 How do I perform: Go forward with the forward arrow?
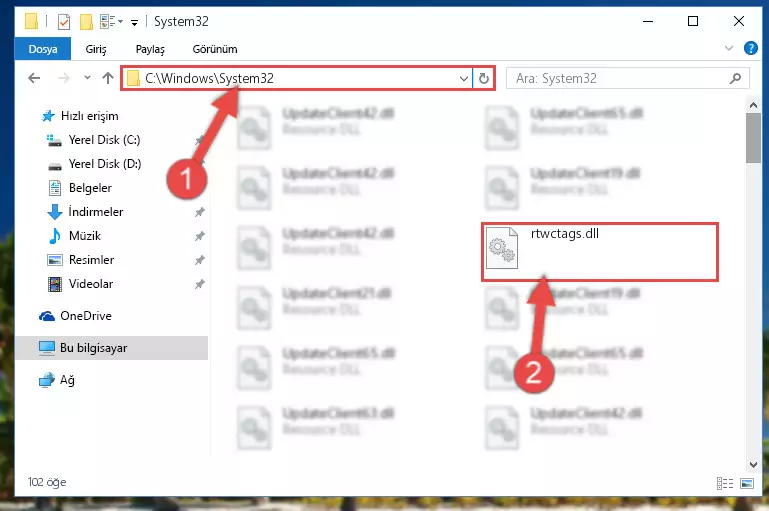(x=64, y=78)
